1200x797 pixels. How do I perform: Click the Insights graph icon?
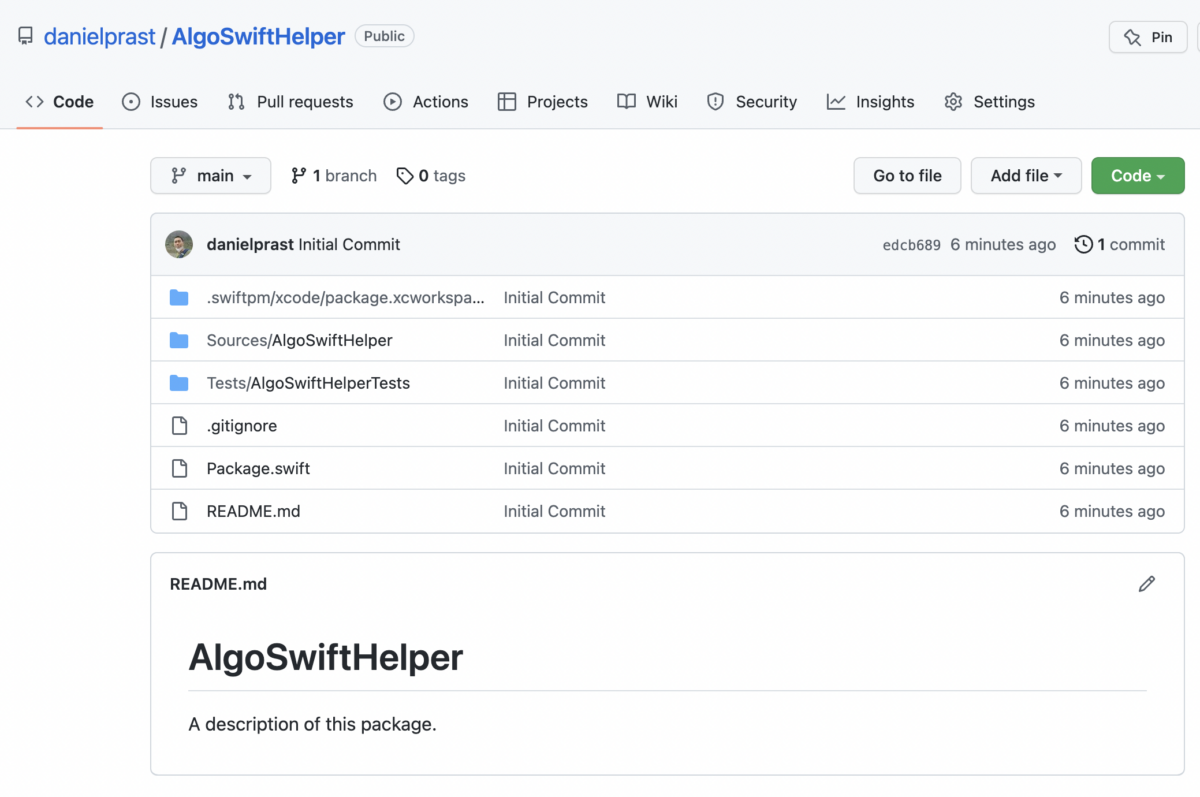tap(836, 102)
